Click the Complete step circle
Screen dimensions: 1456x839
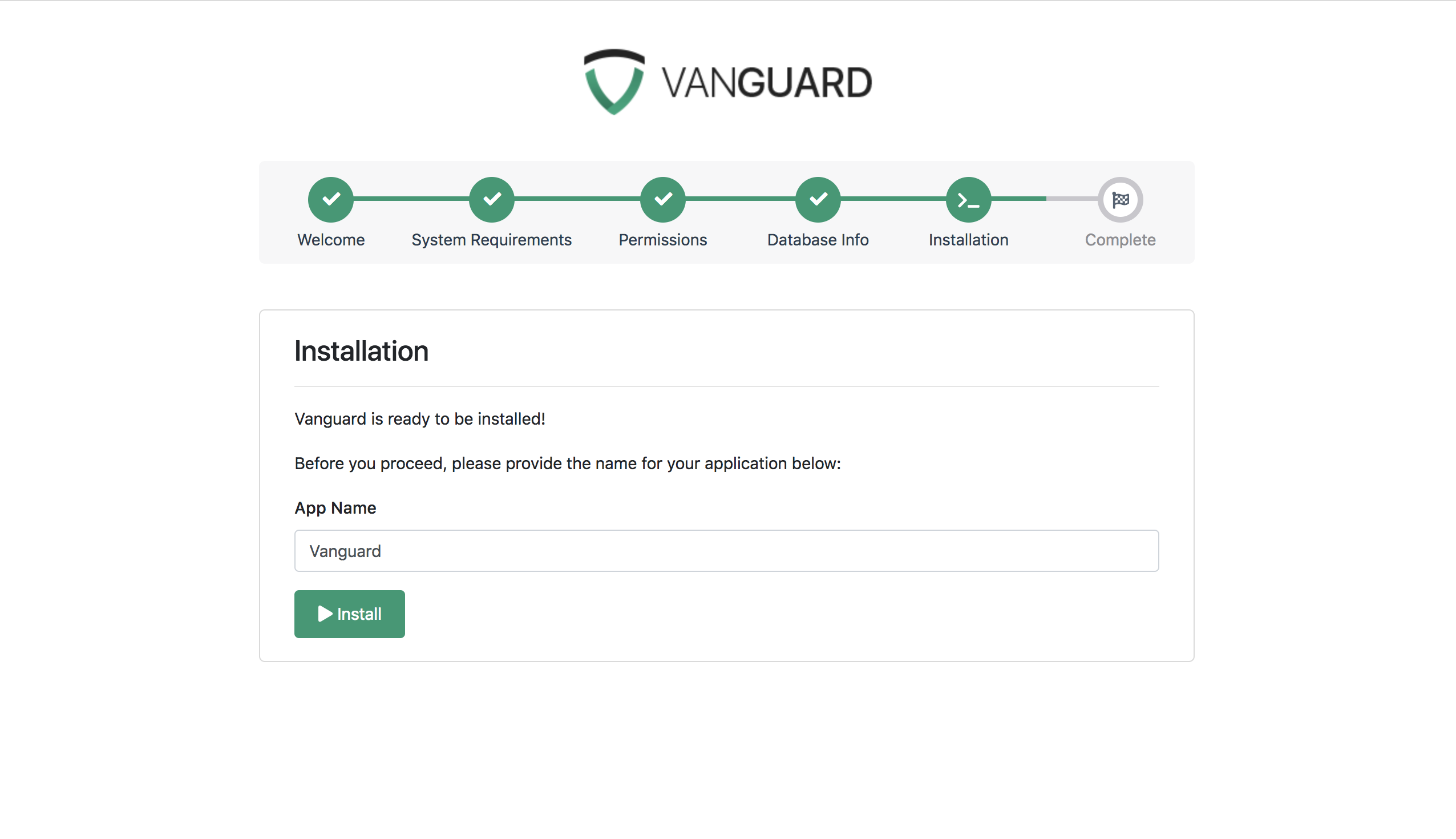(1121, 199)
